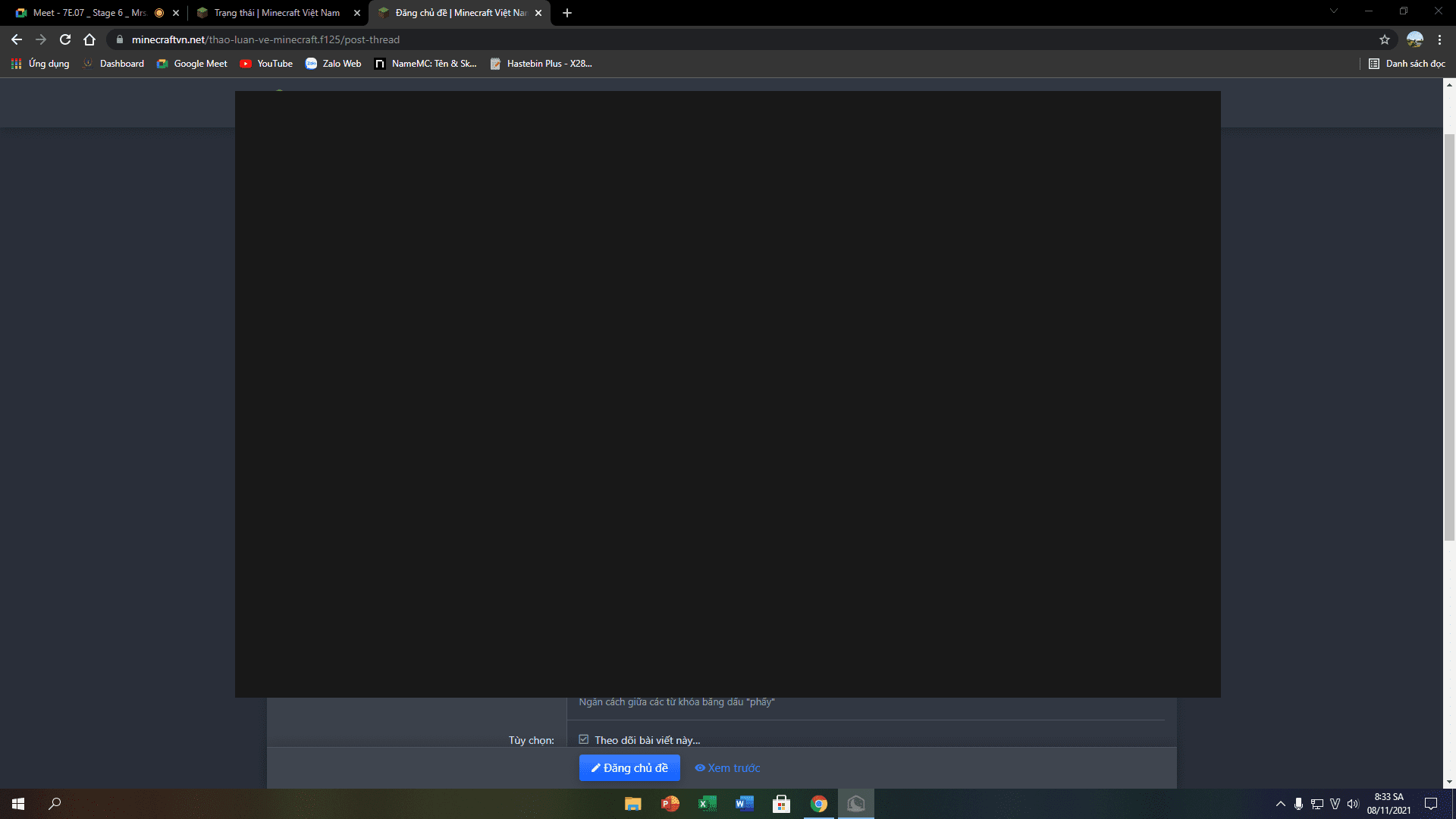Click the page vertical scrollbar thumb

[1449, 337]
